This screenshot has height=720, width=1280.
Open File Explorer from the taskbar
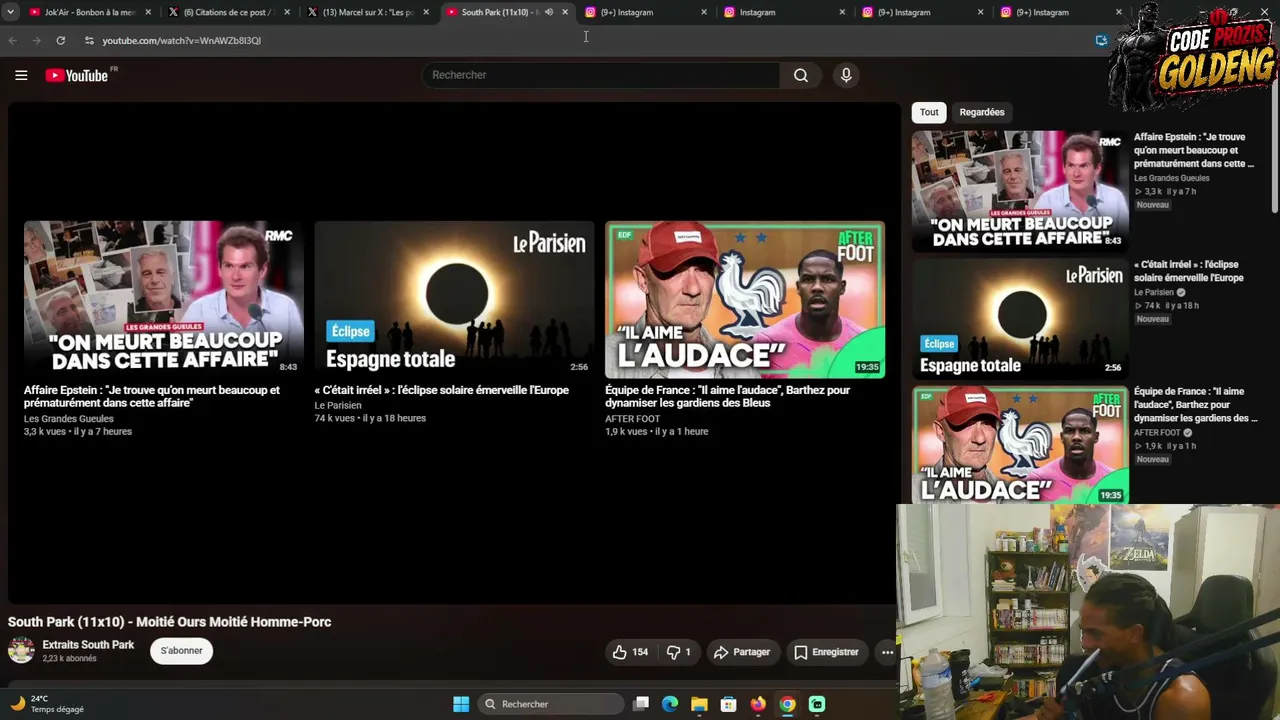coord(699,704)
